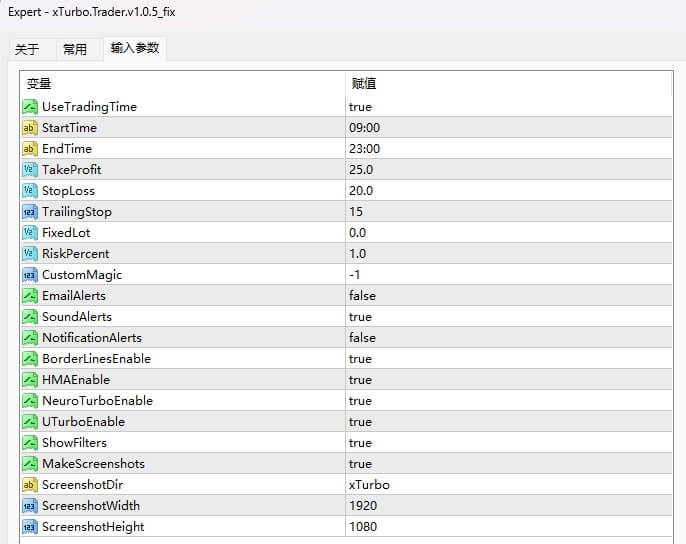Click the FixedLot double type icon
Screen dimensions: 686x544
tap(30, 233)
